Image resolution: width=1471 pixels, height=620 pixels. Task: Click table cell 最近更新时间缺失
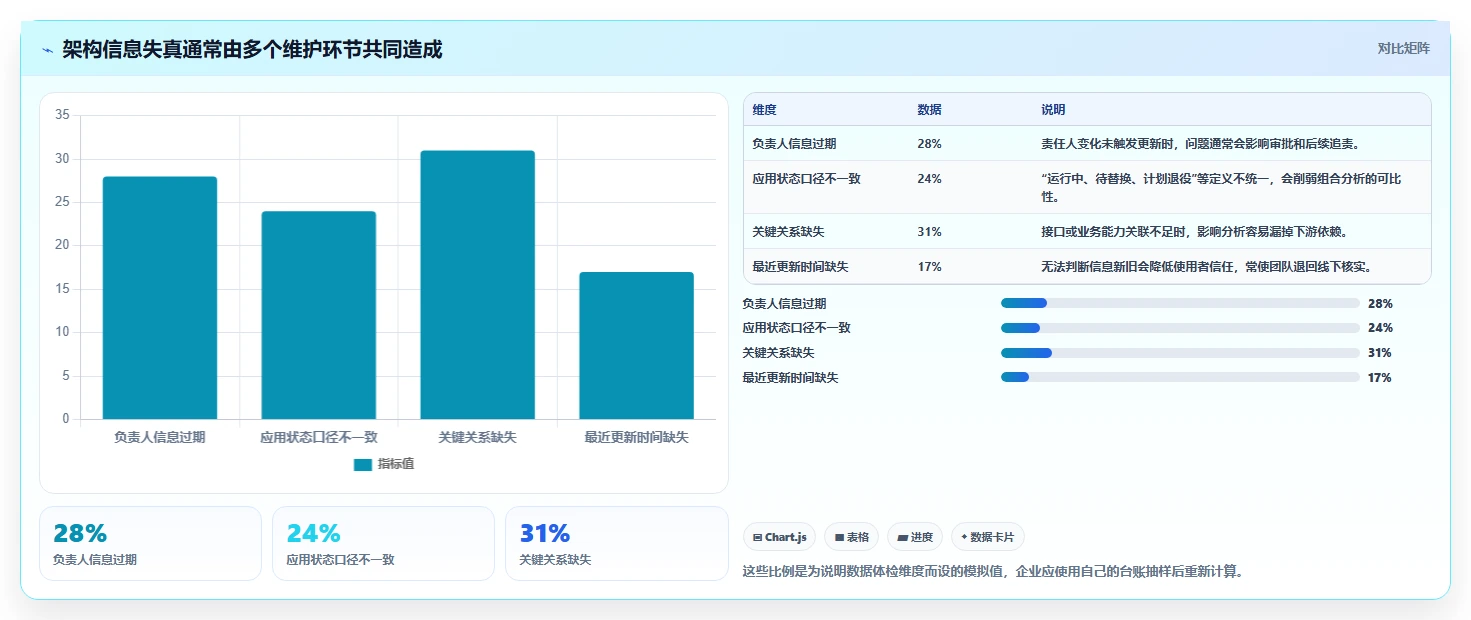[800, 267]
